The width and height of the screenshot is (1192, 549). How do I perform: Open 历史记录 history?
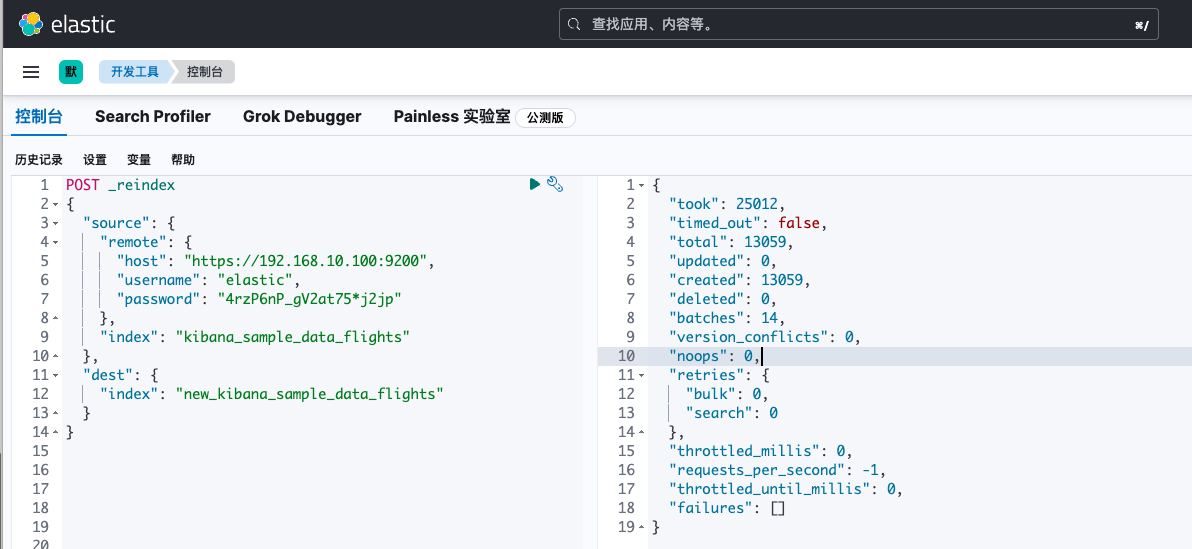(x=39, y=160)
